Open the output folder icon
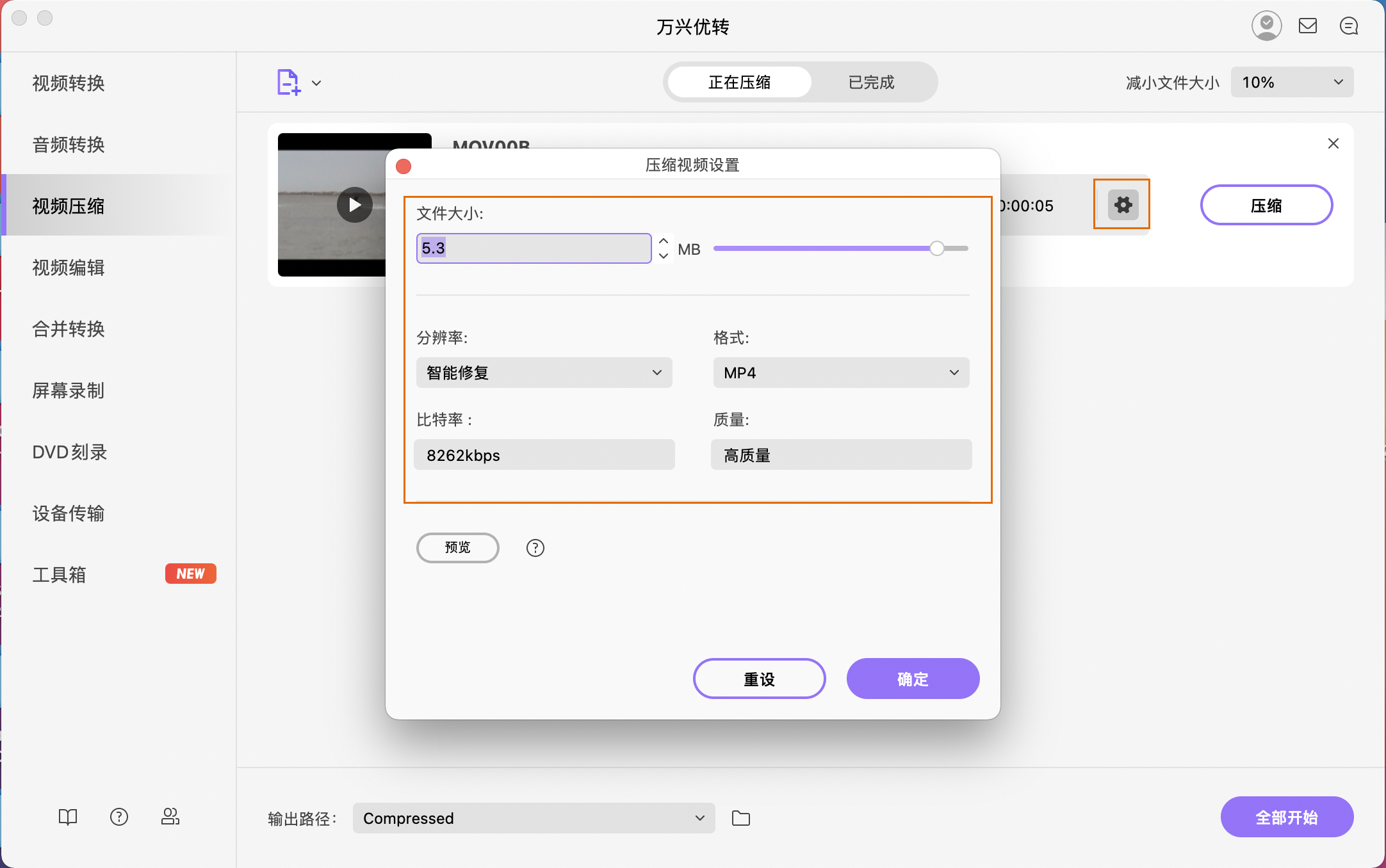The height and width of the screenshot is (868, 1386). click(x=741, y=818)
